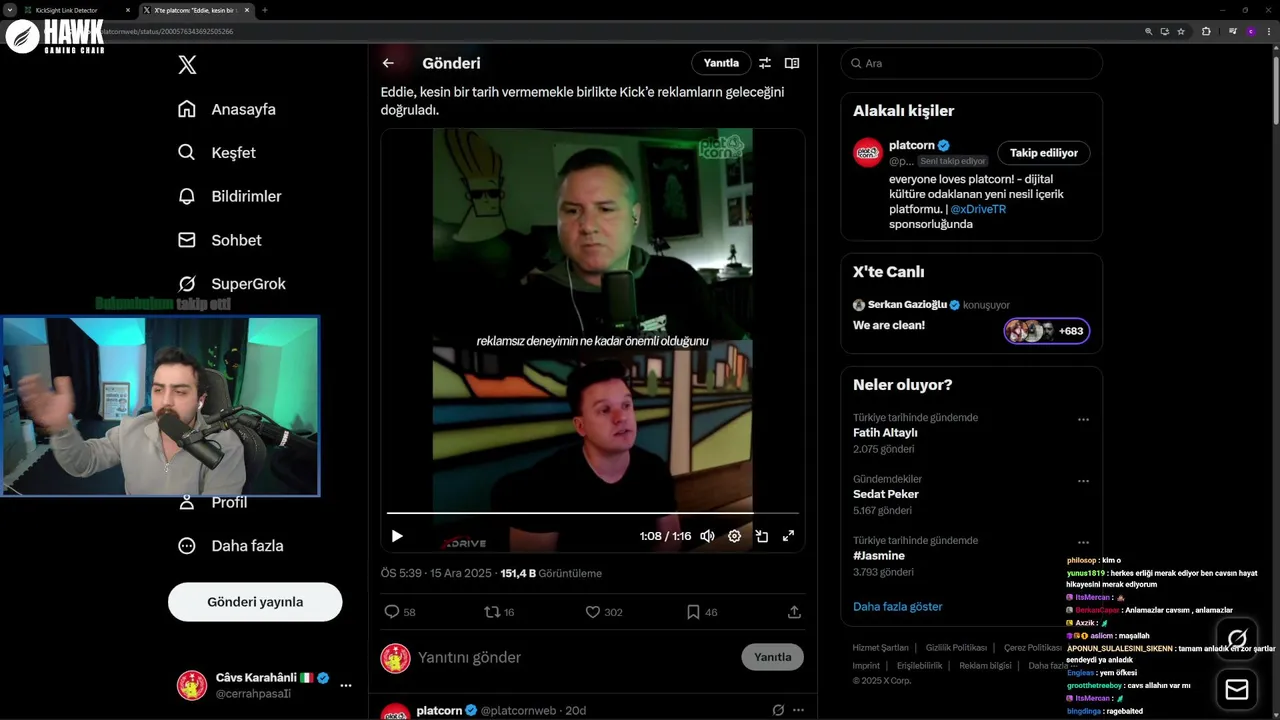Click the Daha fazla göster link
The image size is (1280, 720).
(x=897, y=606)
